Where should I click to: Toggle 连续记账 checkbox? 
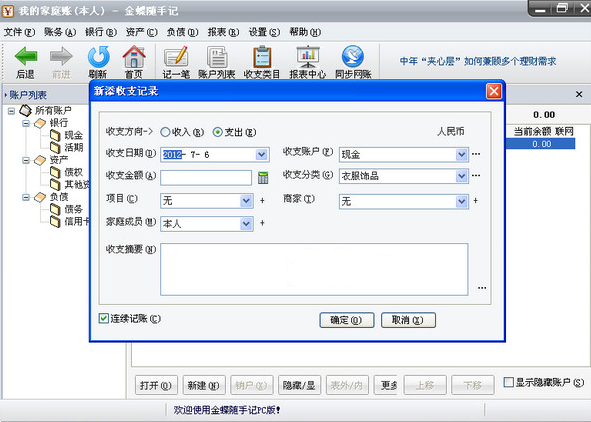click(103, 318)
